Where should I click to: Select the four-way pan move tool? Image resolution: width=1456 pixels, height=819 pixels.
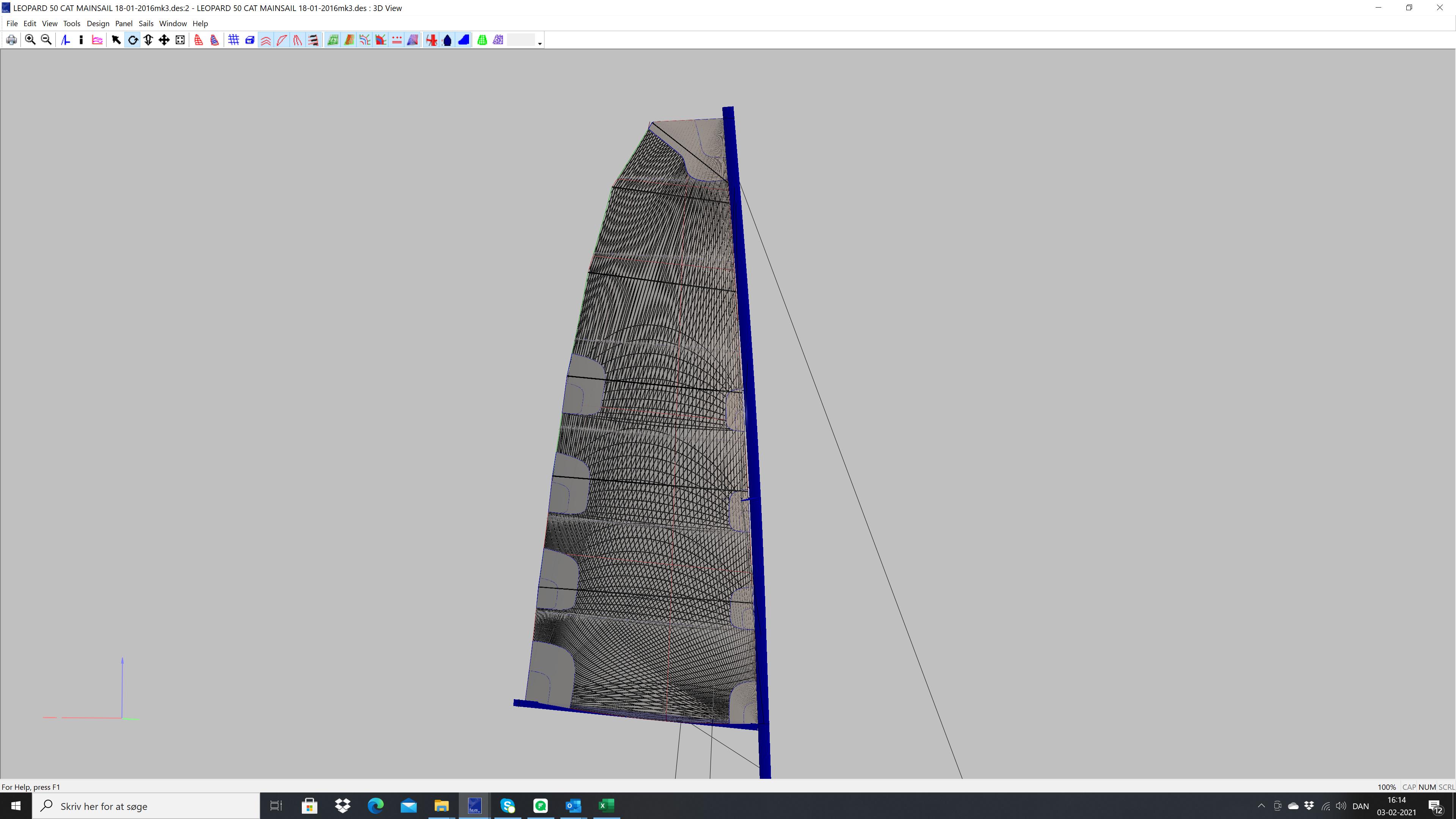tap(164, 39)
